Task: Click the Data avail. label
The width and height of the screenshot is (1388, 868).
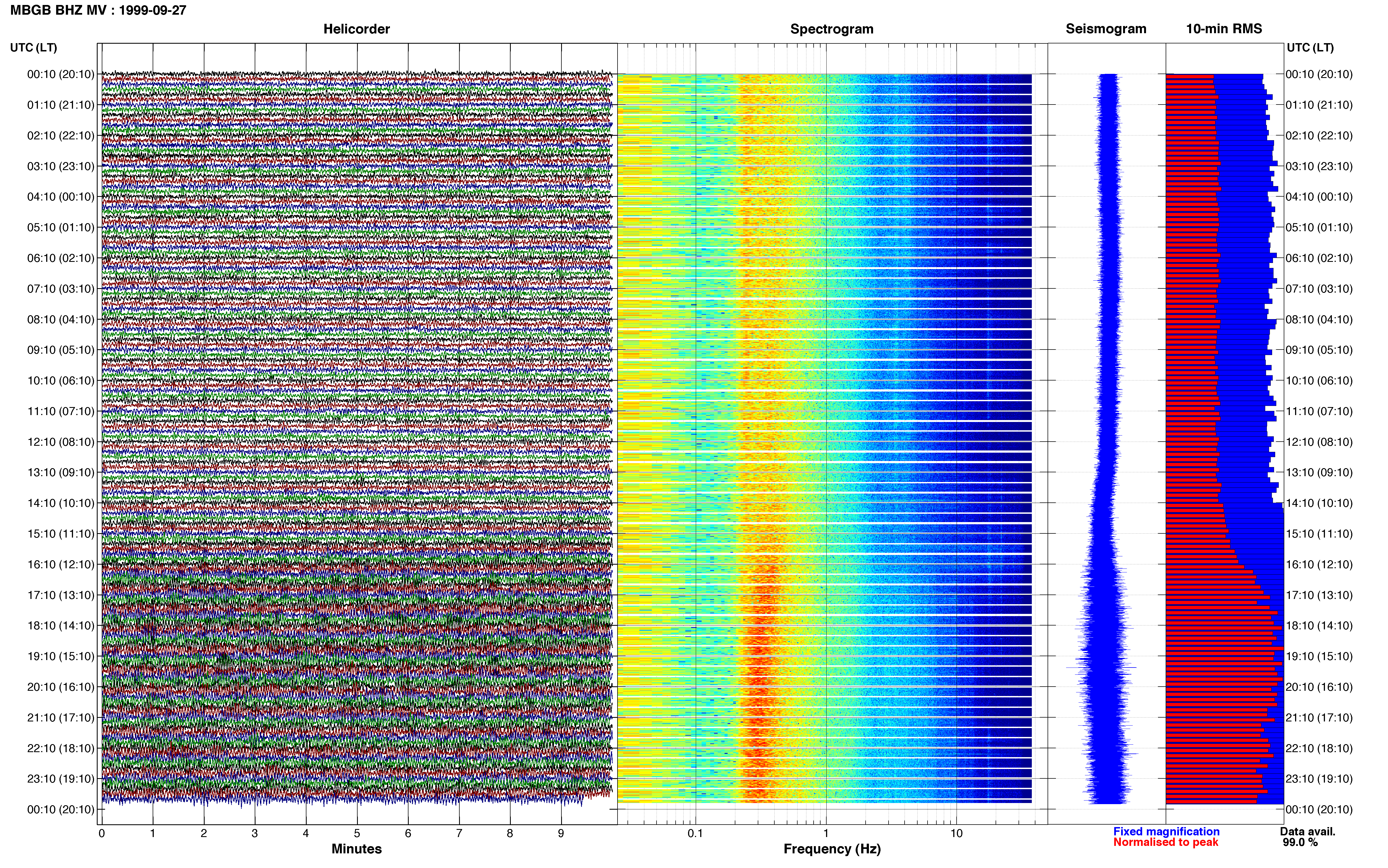Action: point(1308,831)
